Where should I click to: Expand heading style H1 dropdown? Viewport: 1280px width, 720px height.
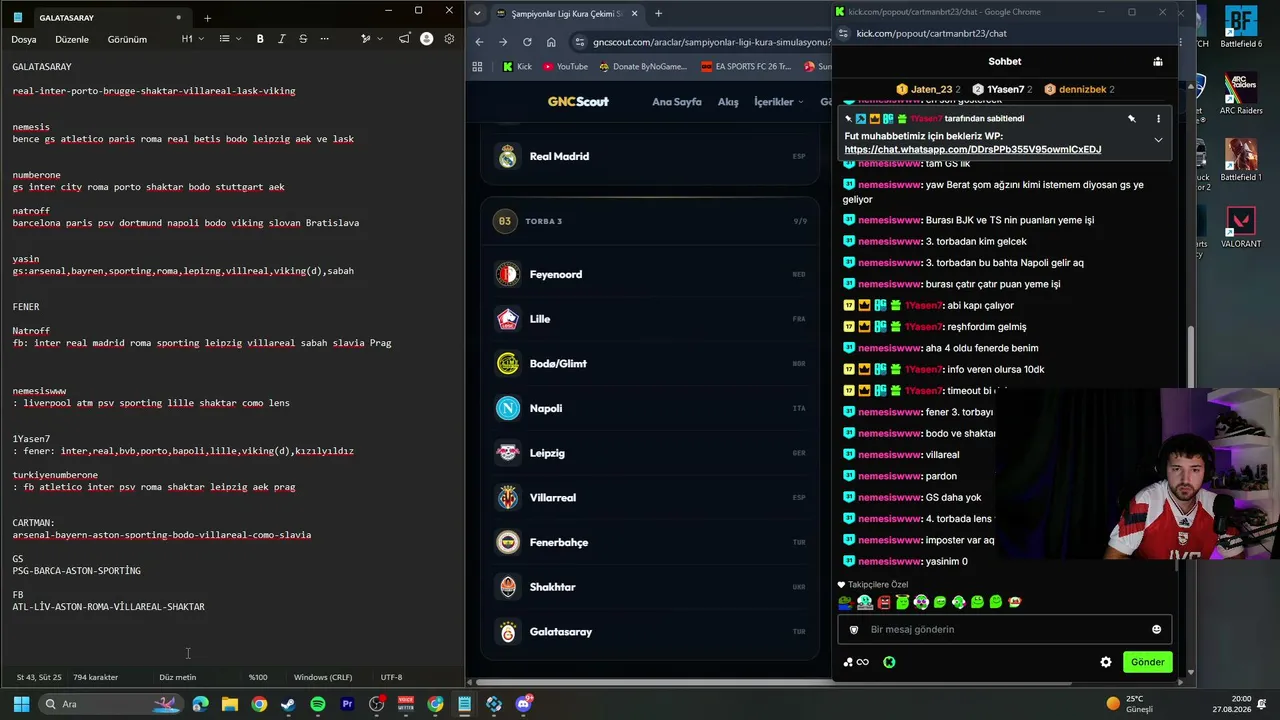[x=192, y=39]
